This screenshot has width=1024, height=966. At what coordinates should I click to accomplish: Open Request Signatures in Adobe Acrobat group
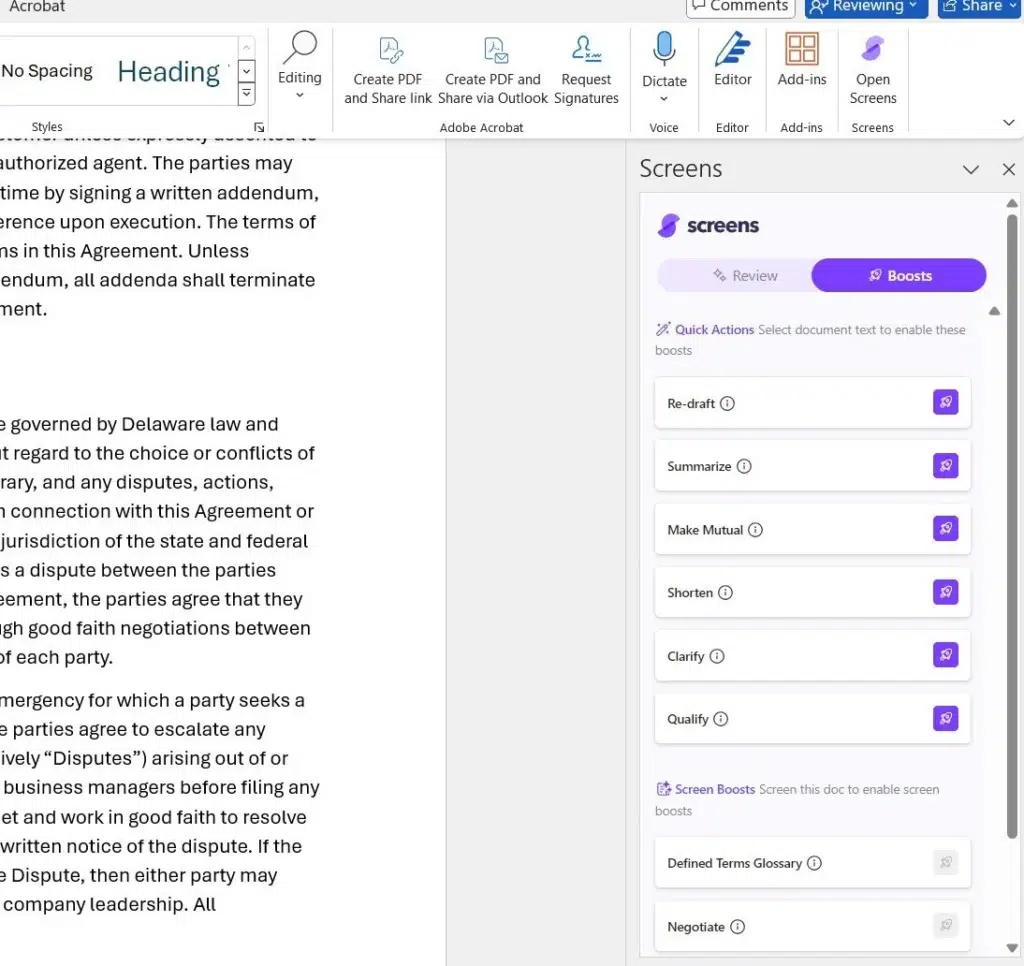point(586,52)
